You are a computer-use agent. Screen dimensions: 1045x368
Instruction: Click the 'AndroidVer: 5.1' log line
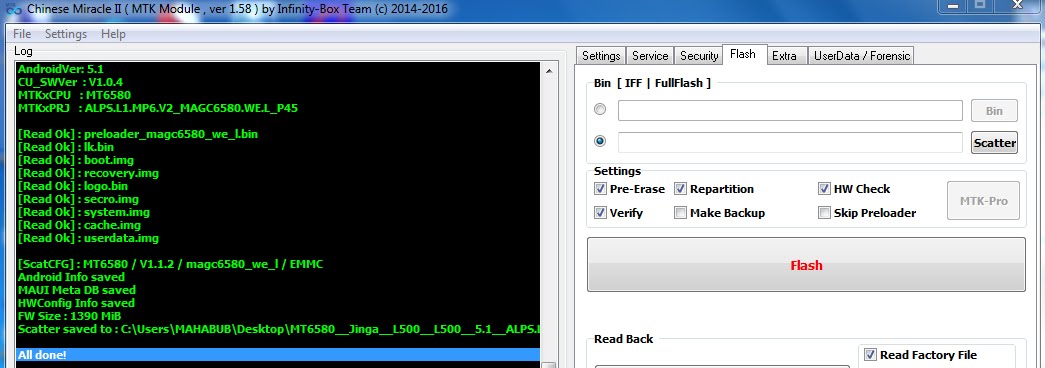[61, 69]
